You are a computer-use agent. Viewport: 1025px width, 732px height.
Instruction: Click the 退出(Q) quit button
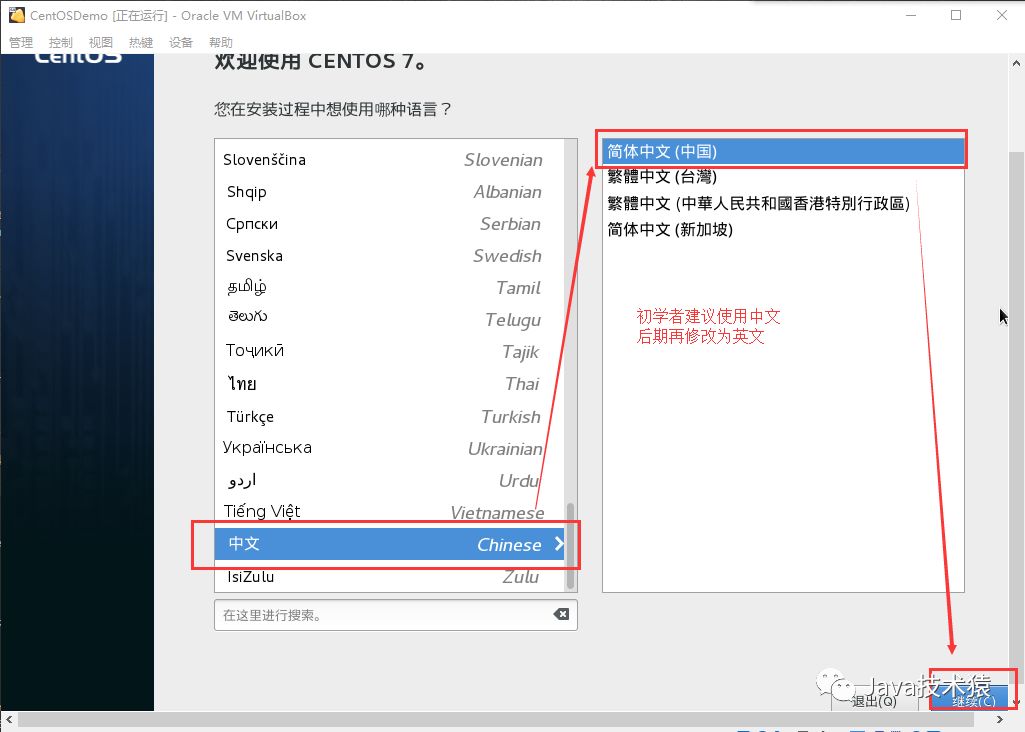pos(875,700)
